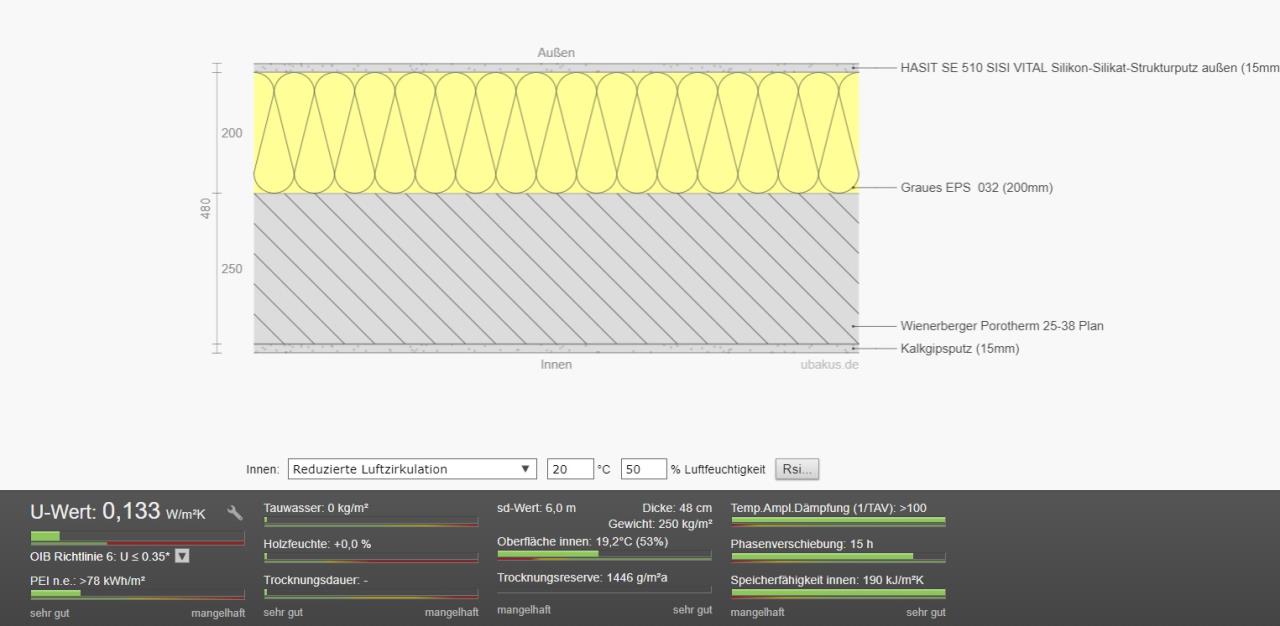Click the Graues EPS 032 (200mm) label
Screen dimensions: 1280x626
tap(976, 188)
